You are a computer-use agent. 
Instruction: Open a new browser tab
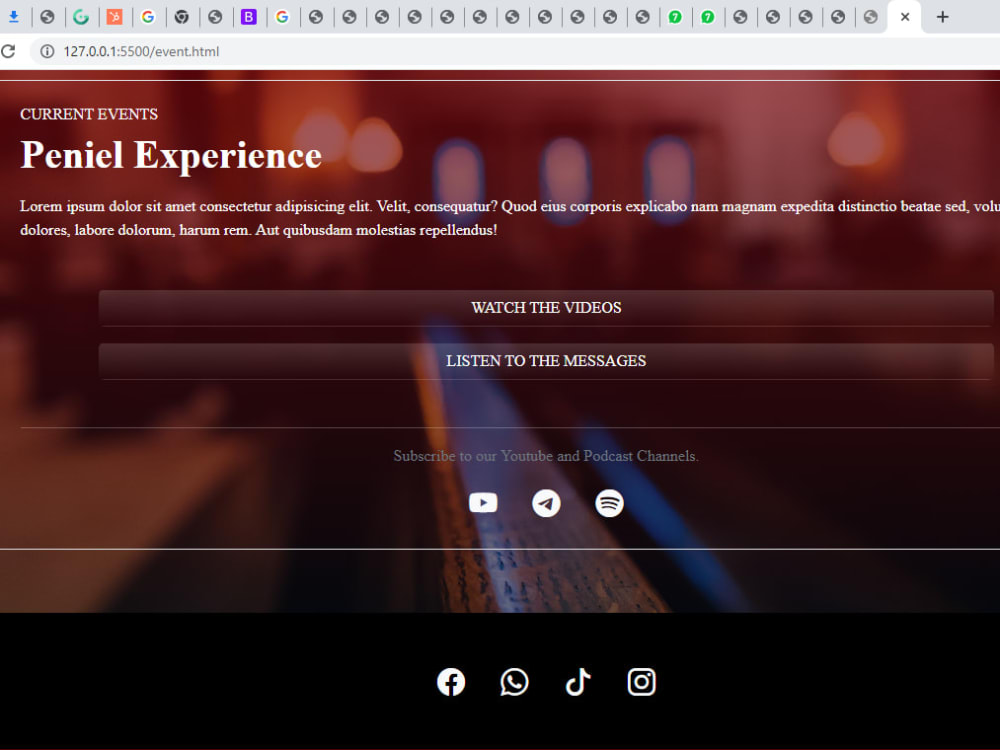(943, 17)
